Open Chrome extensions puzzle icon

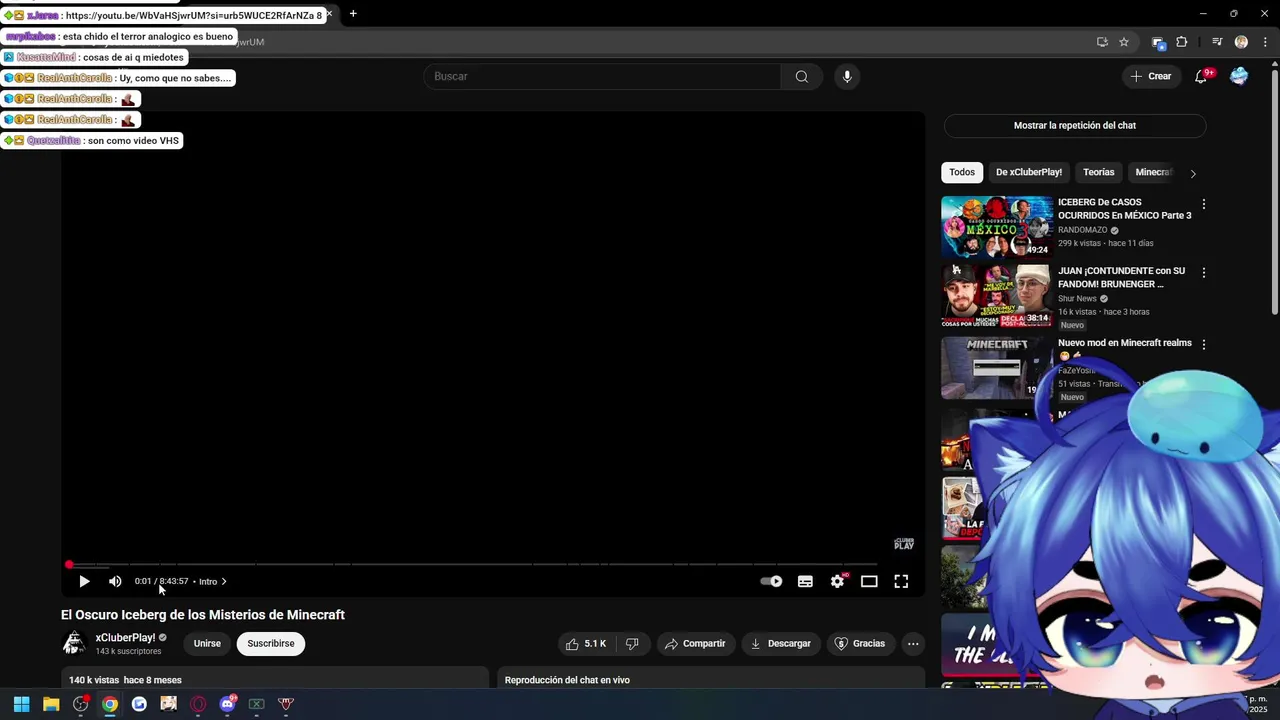tap(1182, 42)
